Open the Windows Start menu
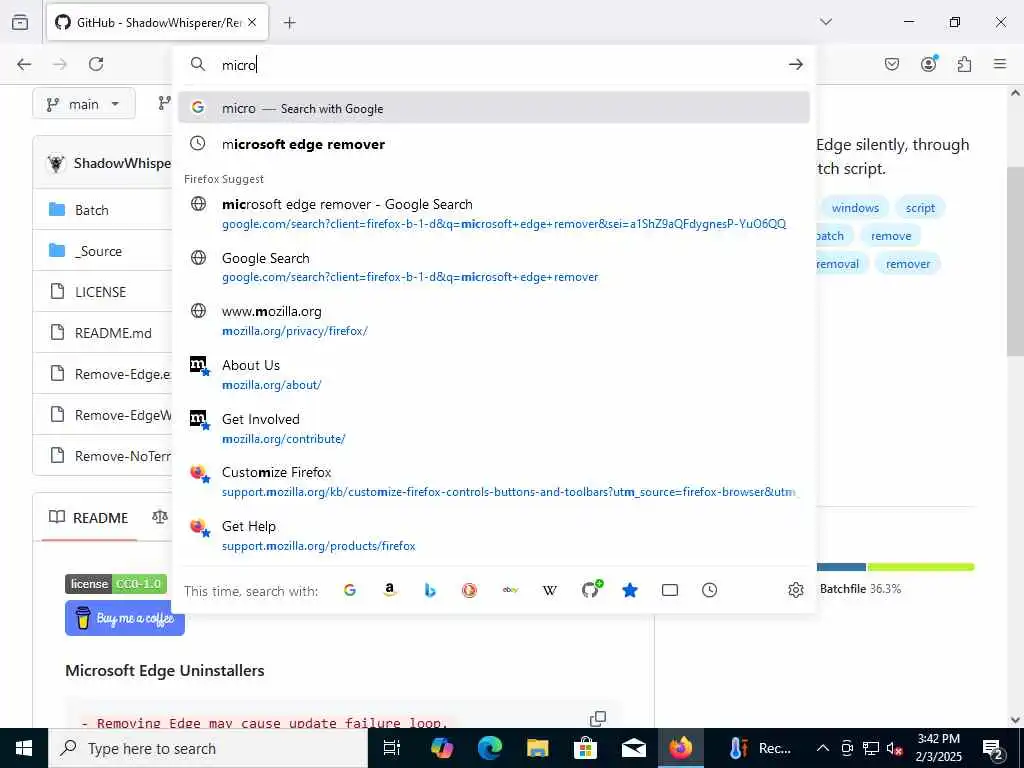Screen dimensions: 1024x768 pos(24,748)
